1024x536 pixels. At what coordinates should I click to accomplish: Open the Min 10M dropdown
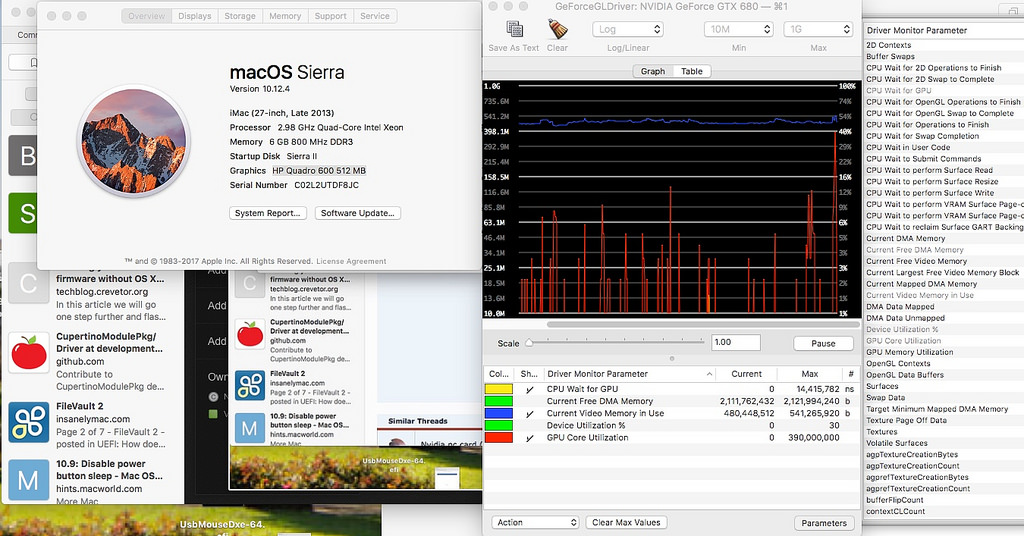(739, 29)
